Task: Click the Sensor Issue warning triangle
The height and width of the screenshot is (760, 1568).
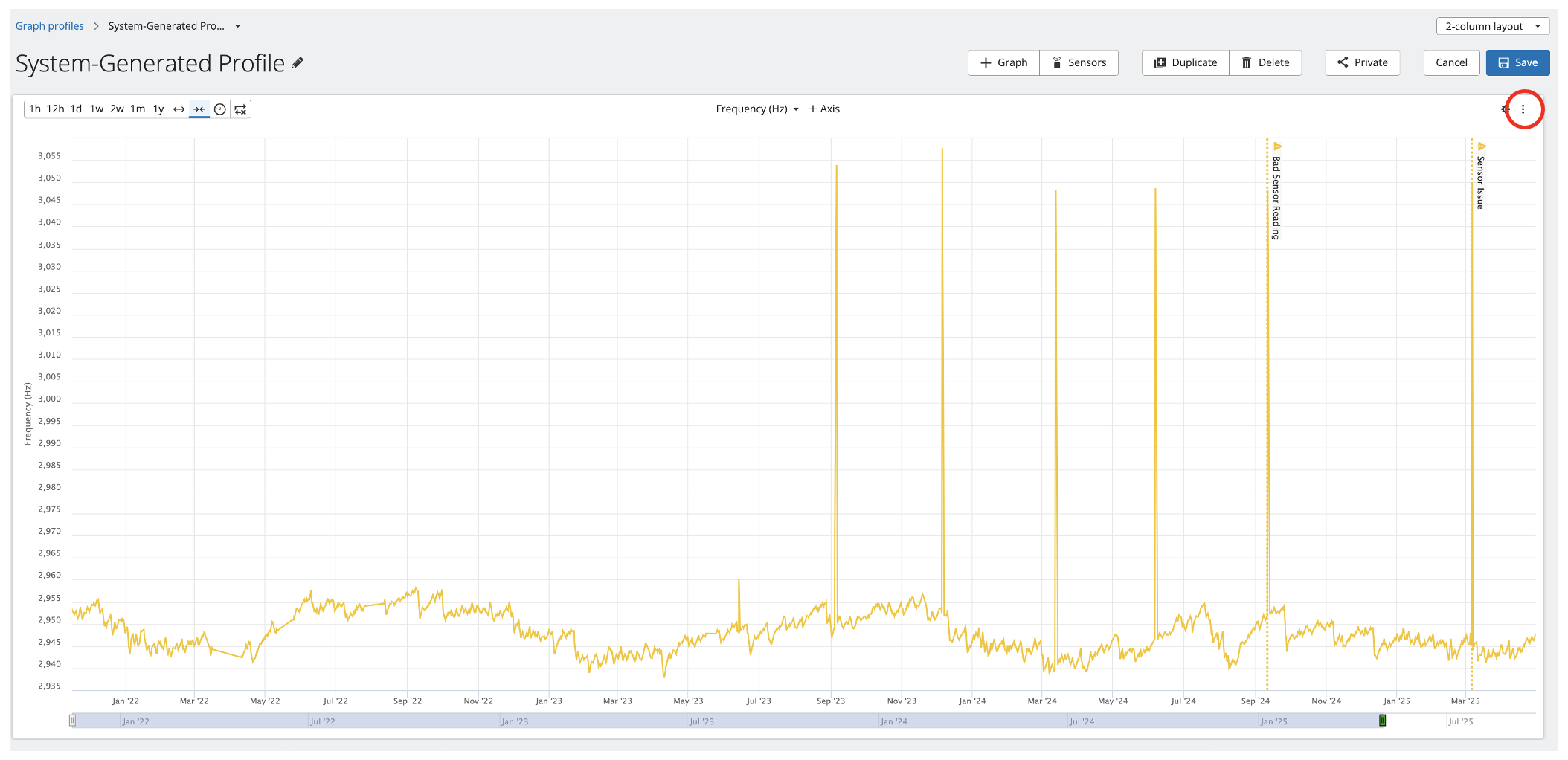Action: (1481, 146)
